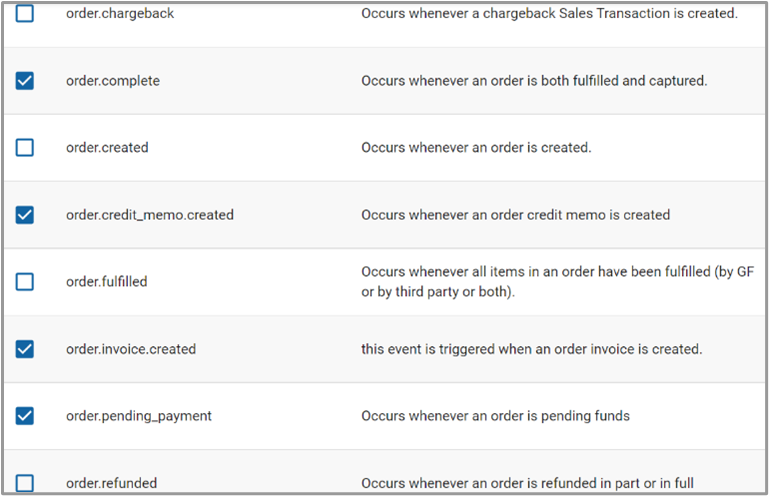Select the order.pending_payment event name
The height and width of the screenshot is (496, 769).
tap(139, 416)
